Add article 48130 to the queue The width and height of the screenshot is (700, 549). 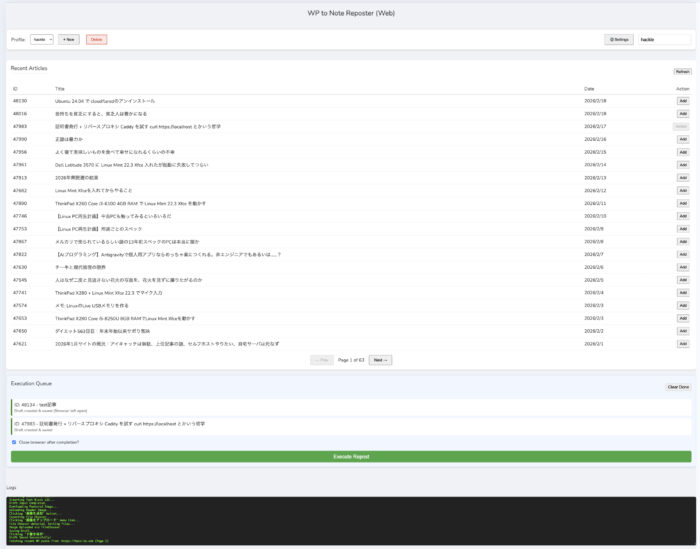pos(682,101)
